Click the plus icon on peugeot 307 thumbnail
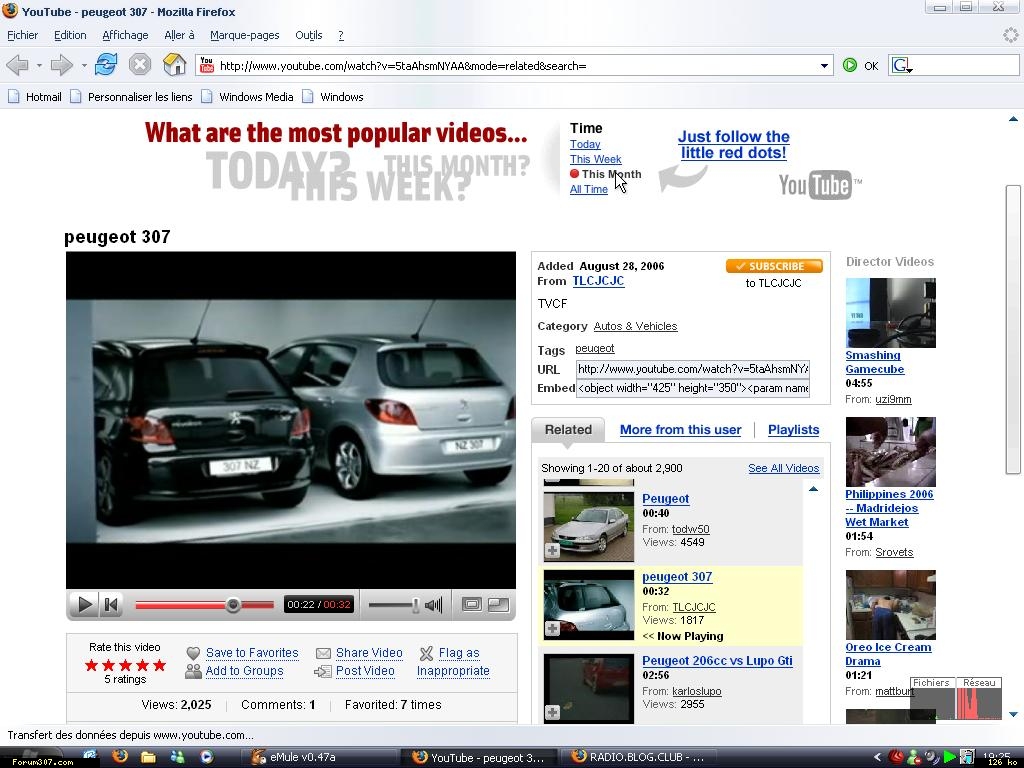This screenshot has height=768, width=1024. point(552,628)
